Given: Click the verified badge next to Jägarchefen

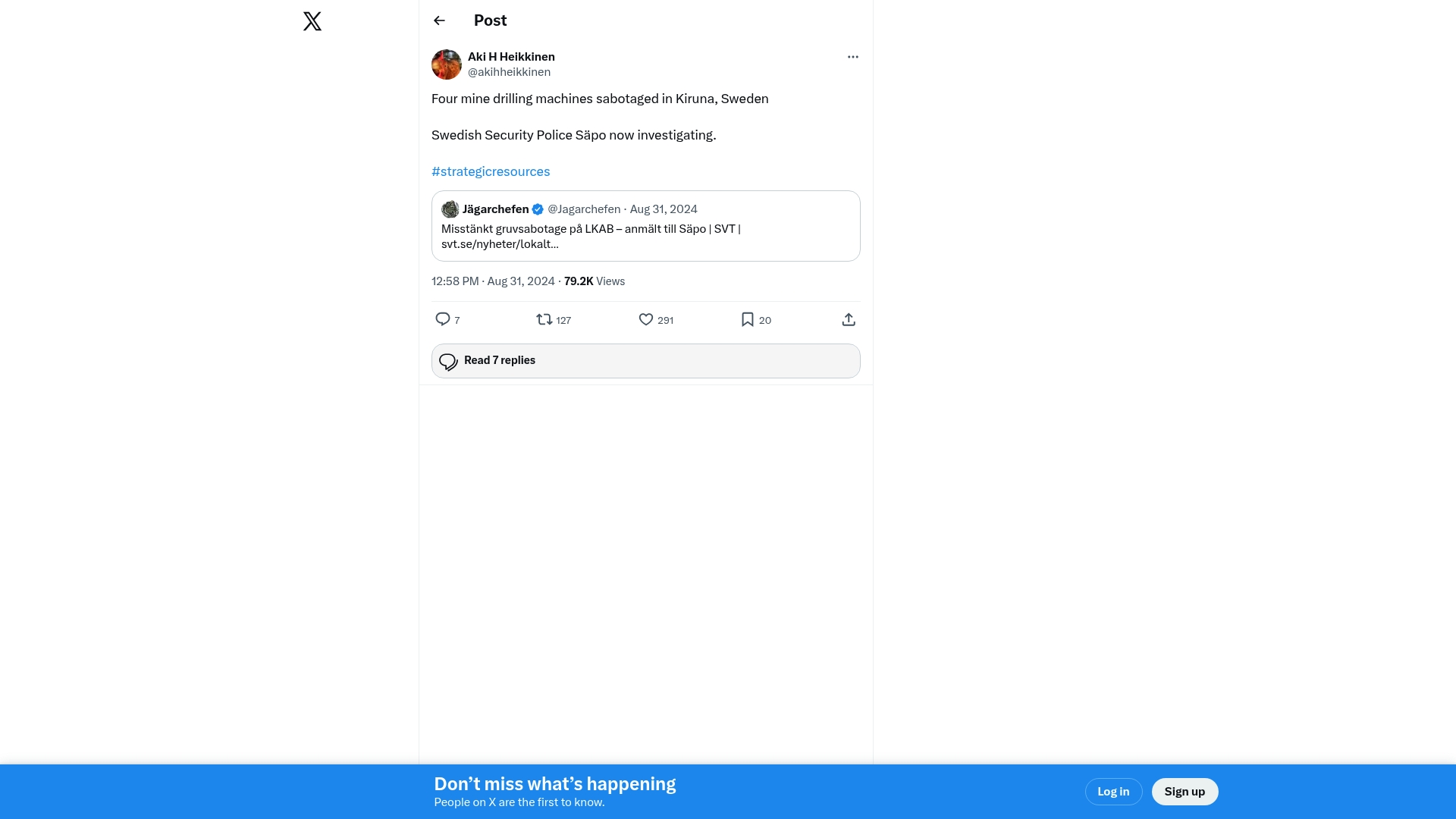Looking at the screenshot, I should point(538,209).
